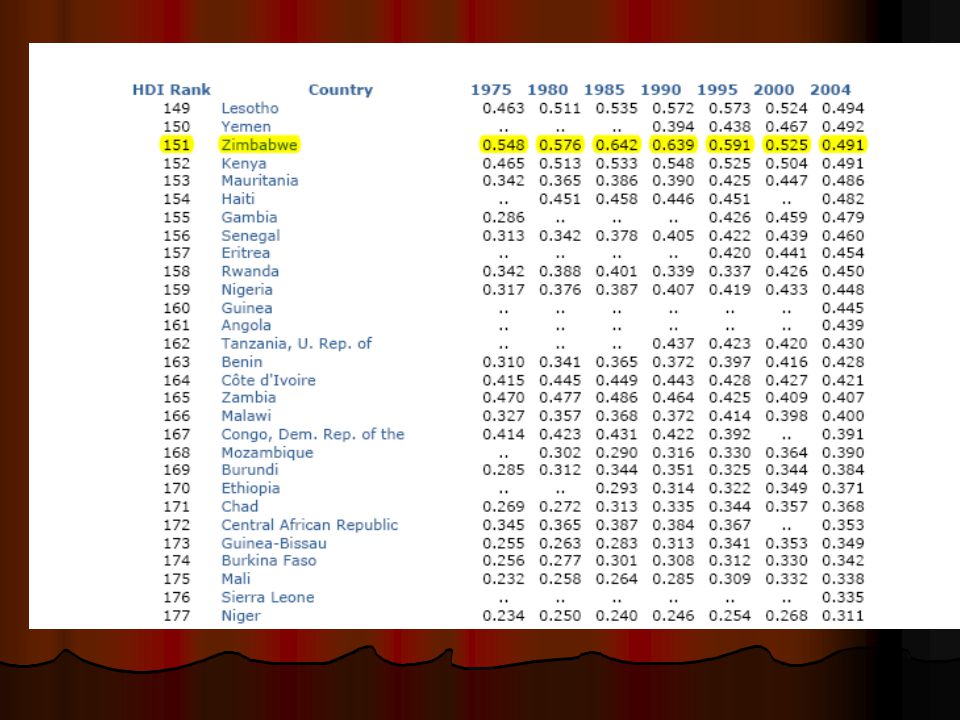This screenshot has width=960, height=720.
Task: Click rank number 149
Action: [176, 108]
